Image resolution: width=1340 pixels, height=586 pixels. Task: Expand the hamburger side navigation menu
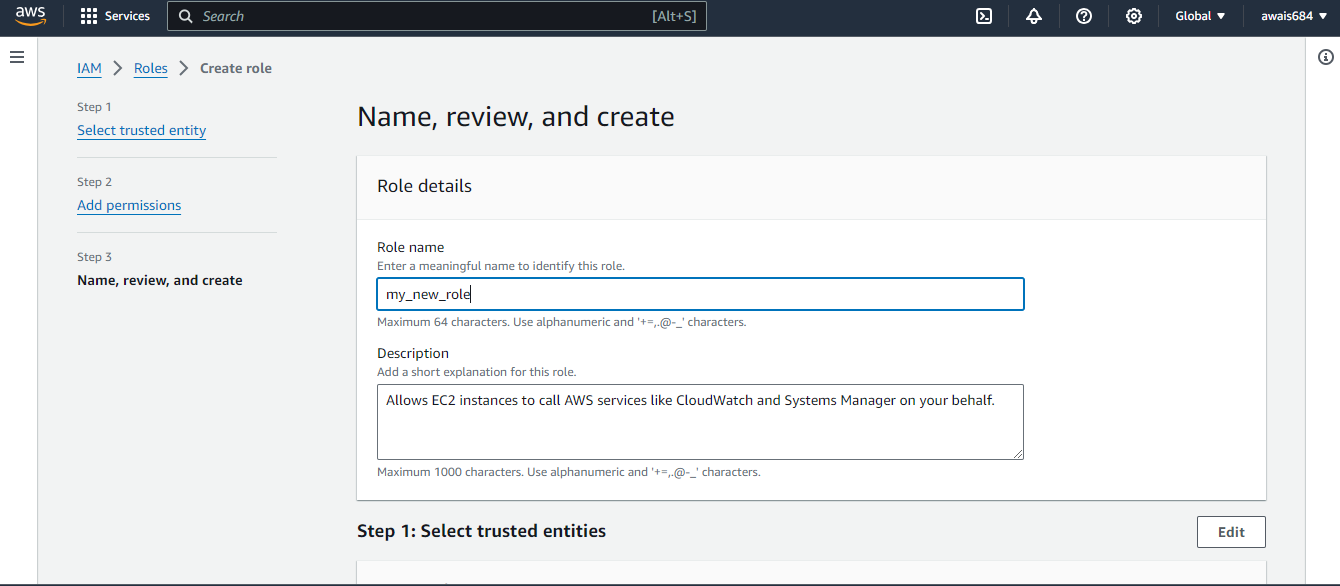pos(17,58)
